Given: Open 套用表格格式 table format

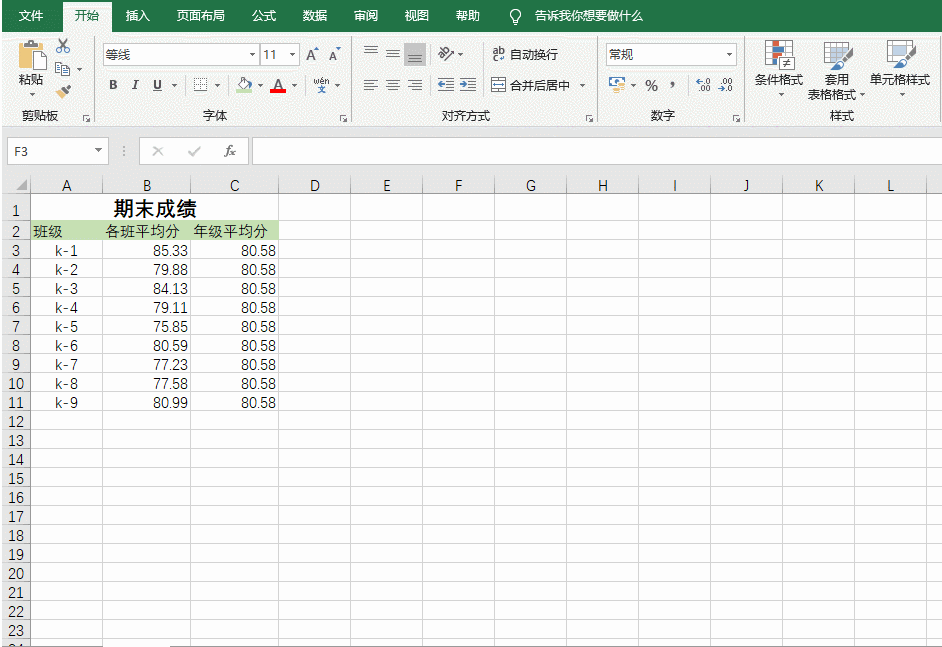Looking at the screenshot, I should [836, 70].
